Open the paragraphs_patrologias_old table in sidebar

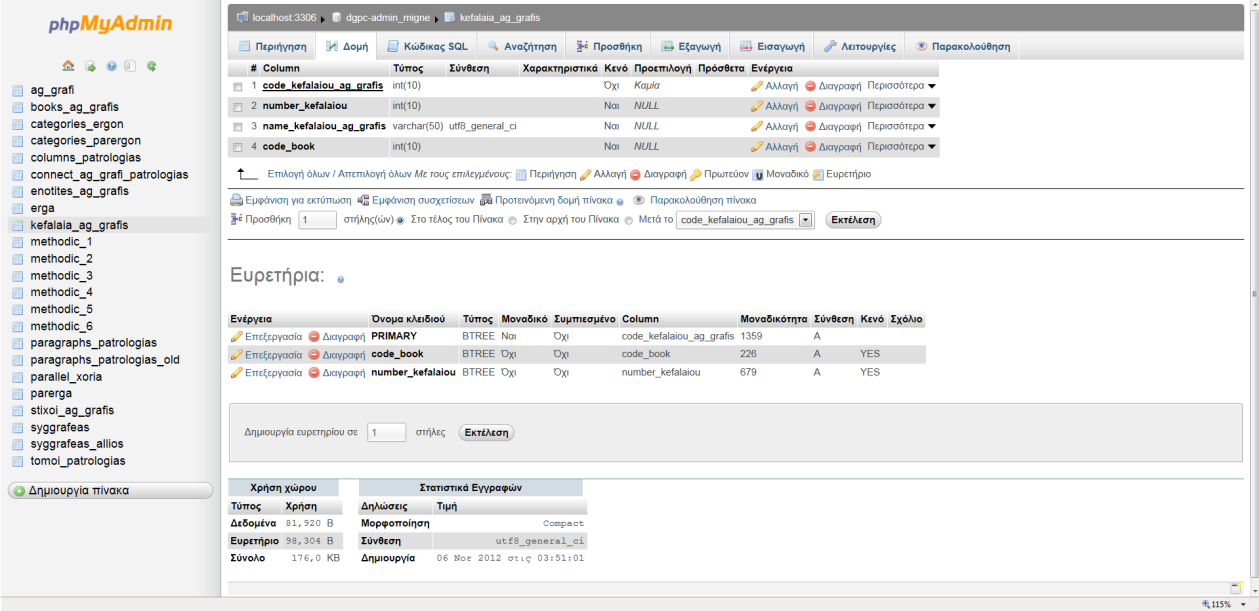105,360
